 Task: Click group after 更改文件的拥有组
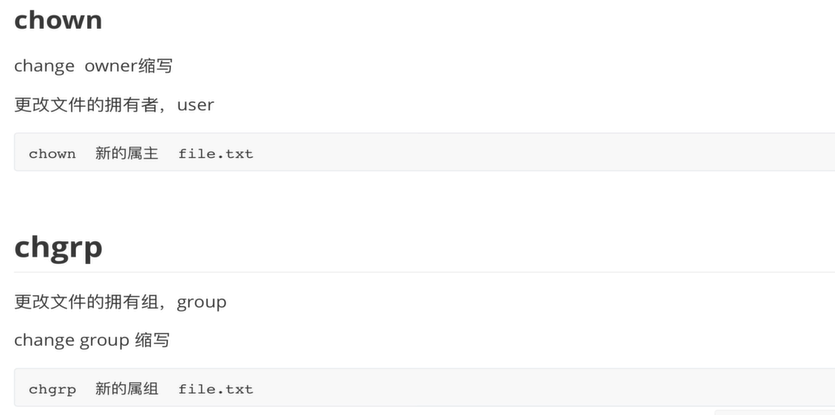pos(201,303)
